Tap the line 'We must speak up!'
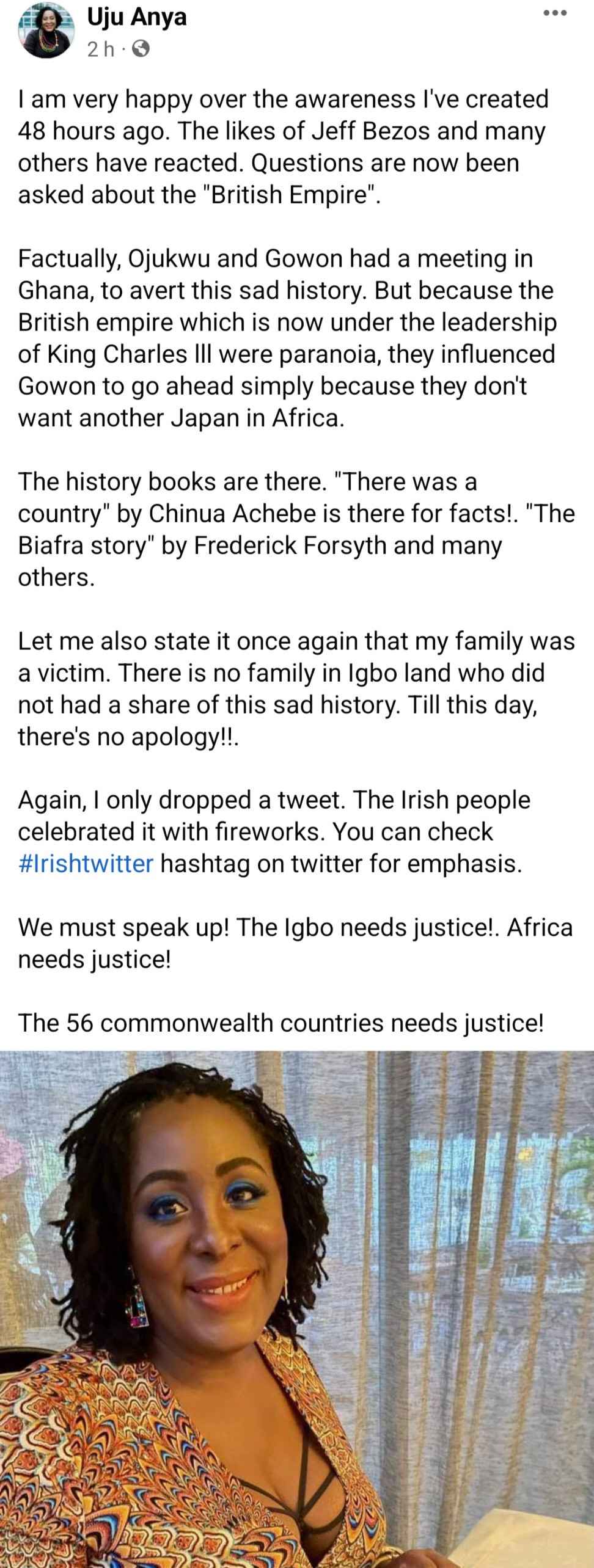 296,943
